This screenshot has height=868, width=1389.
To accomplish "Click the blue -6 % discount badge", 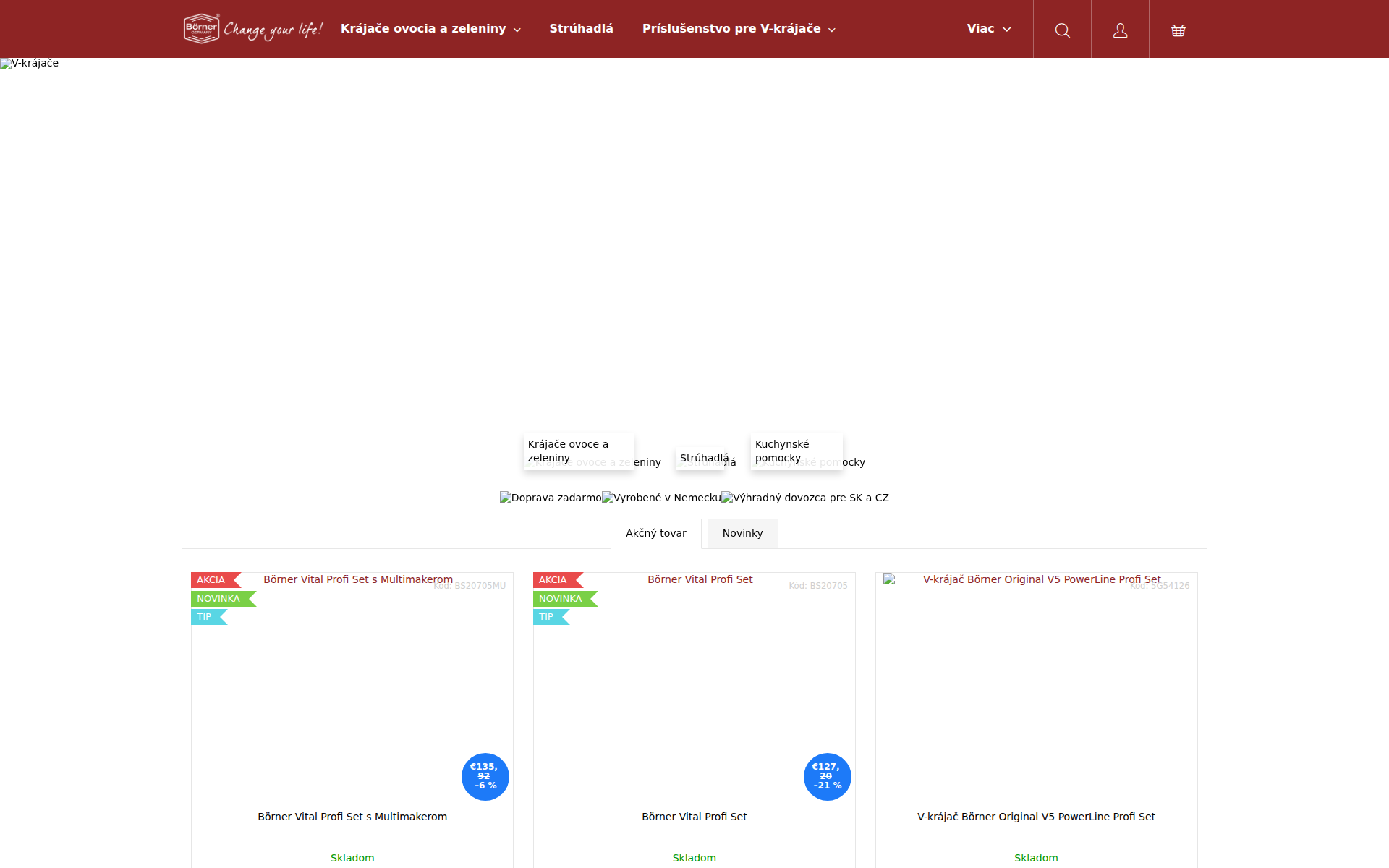I will tap(485, 777).
